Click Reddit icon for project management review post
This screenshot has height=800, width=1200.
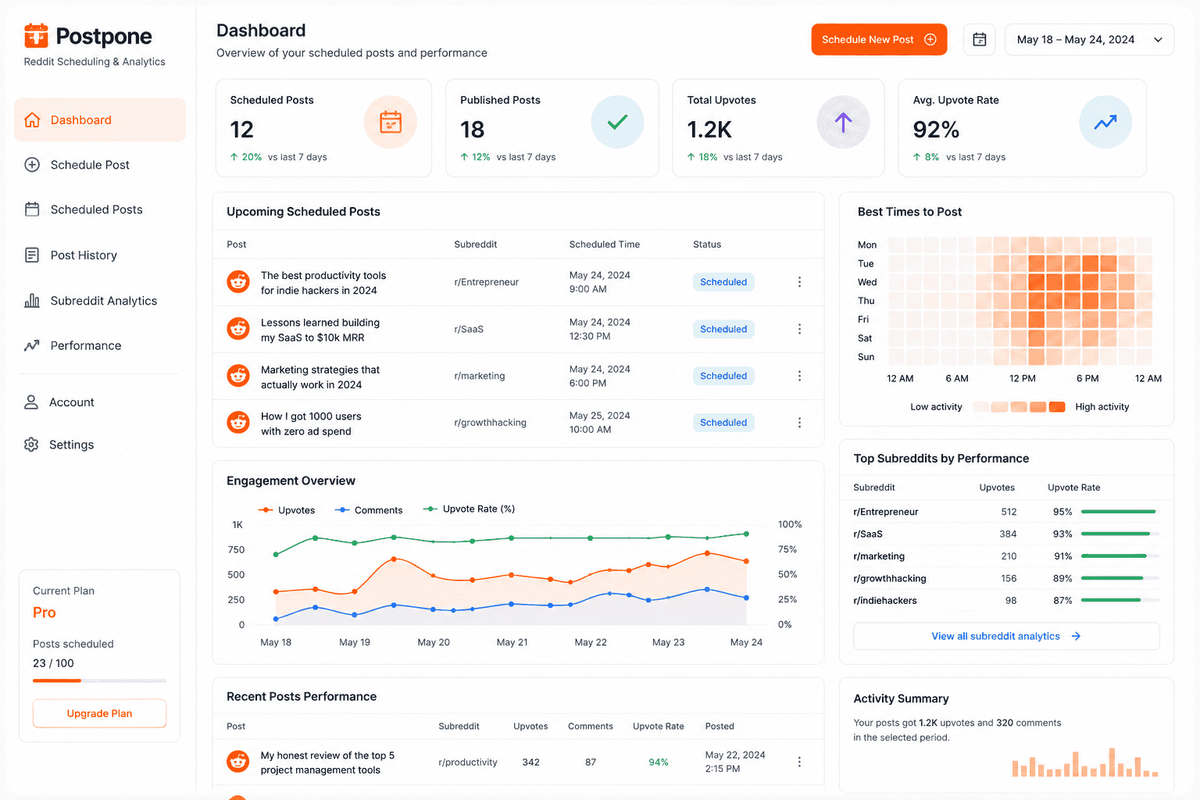tap(238, 762)
